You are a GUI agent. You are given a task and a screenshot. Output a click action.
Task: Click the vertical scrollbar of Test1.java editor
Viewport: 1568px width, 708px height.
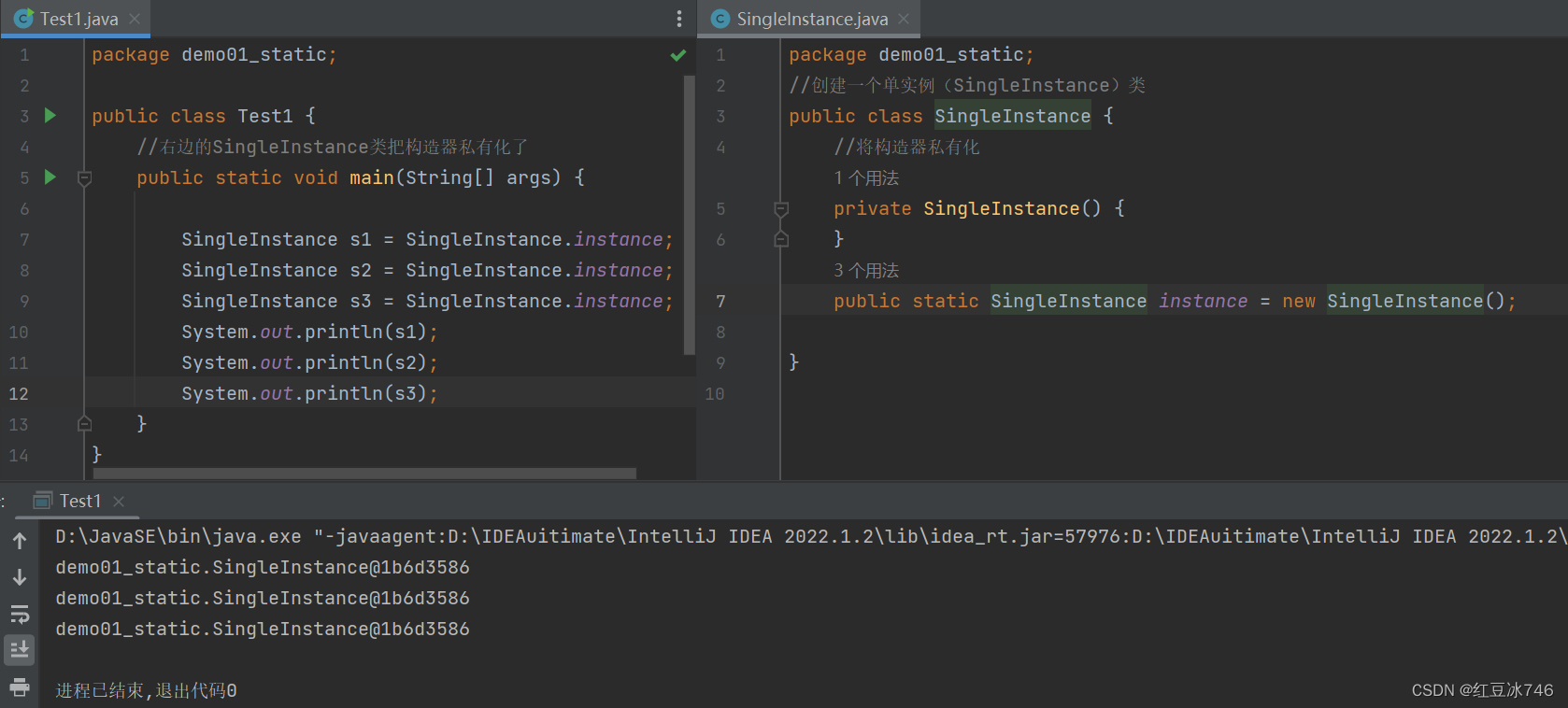click(690, 215)
